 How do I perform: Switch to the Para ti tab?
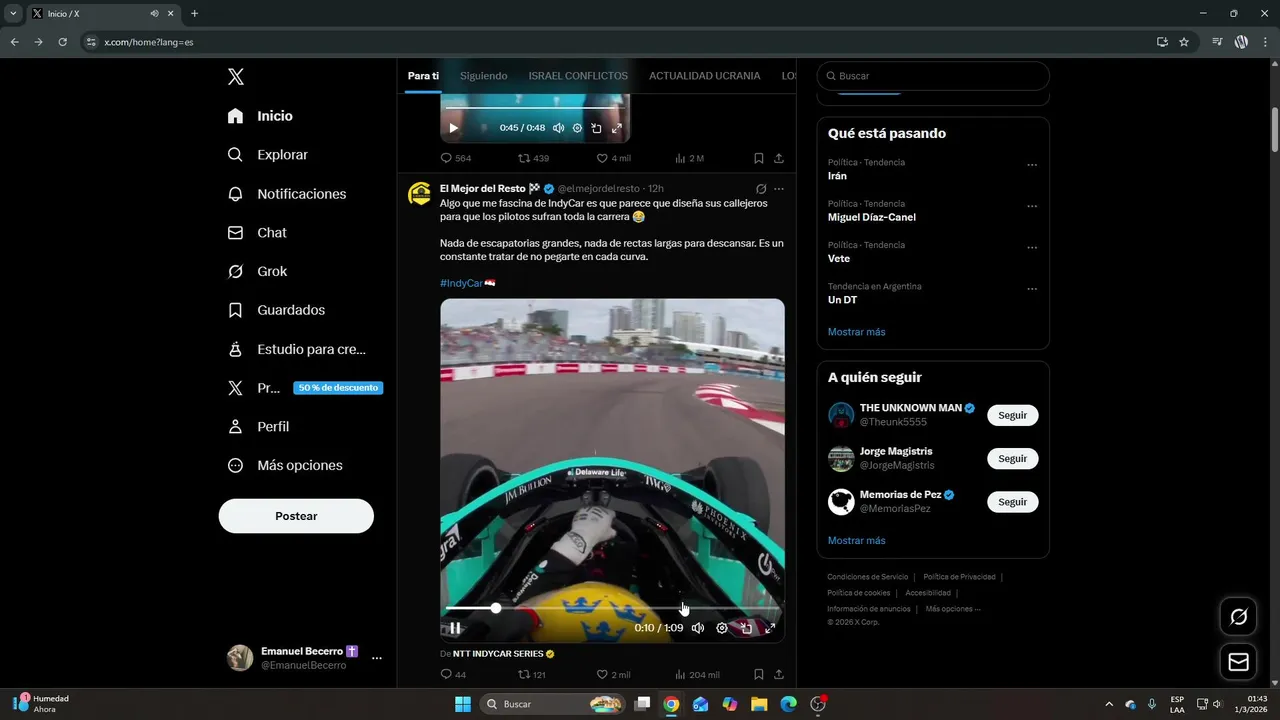click(423, 76)
